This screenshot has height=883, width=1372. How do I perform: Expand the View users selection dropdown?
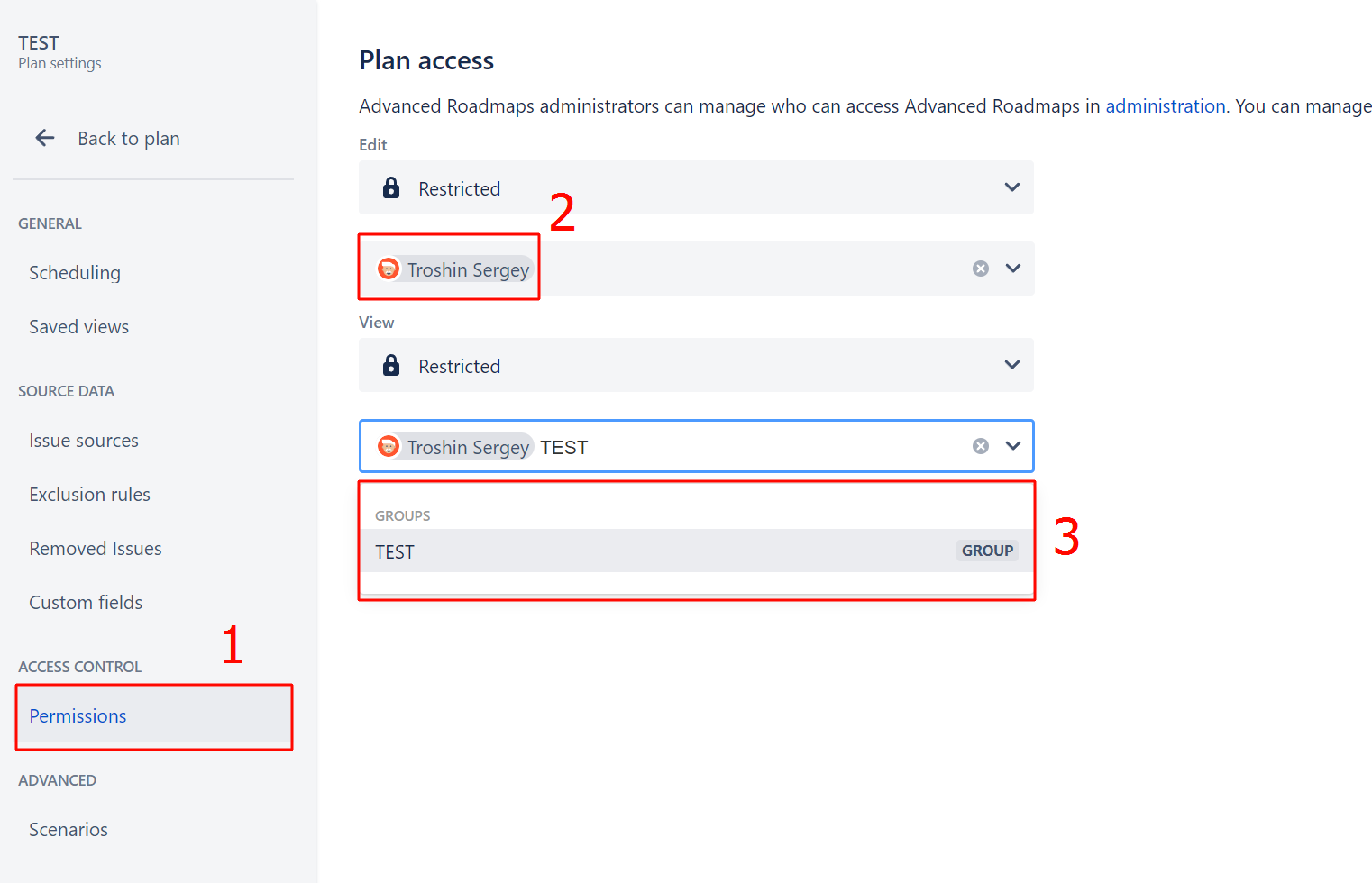point(1012,445)
